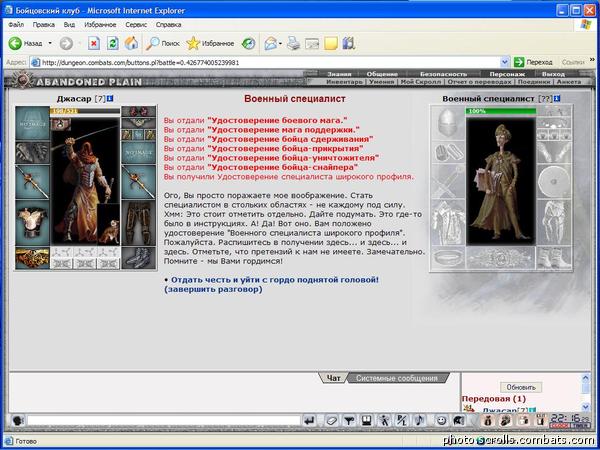Open the Отчет о переводах submenu link
The height and width of the screenshot is (450, 600).
(x=479, y=82)
